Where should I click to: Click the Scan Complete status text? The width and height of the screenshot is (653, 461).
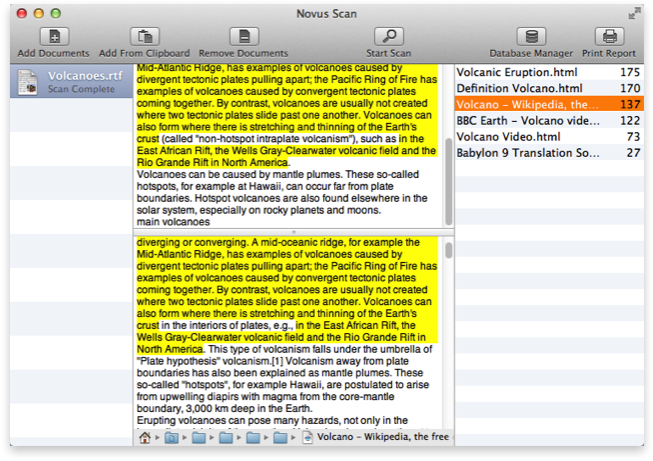[x=81, y=89]
